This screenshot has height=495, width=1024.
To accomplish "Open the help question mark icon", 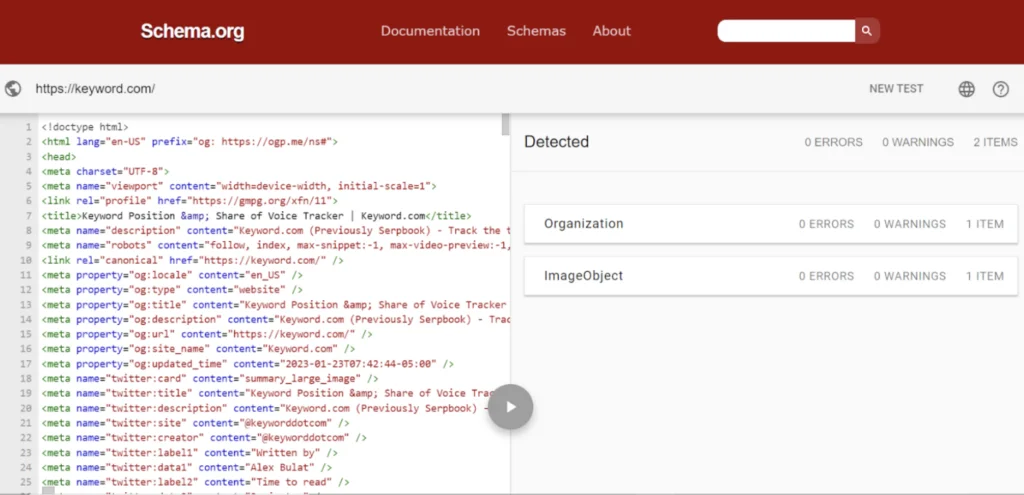I will point(1000,89).
